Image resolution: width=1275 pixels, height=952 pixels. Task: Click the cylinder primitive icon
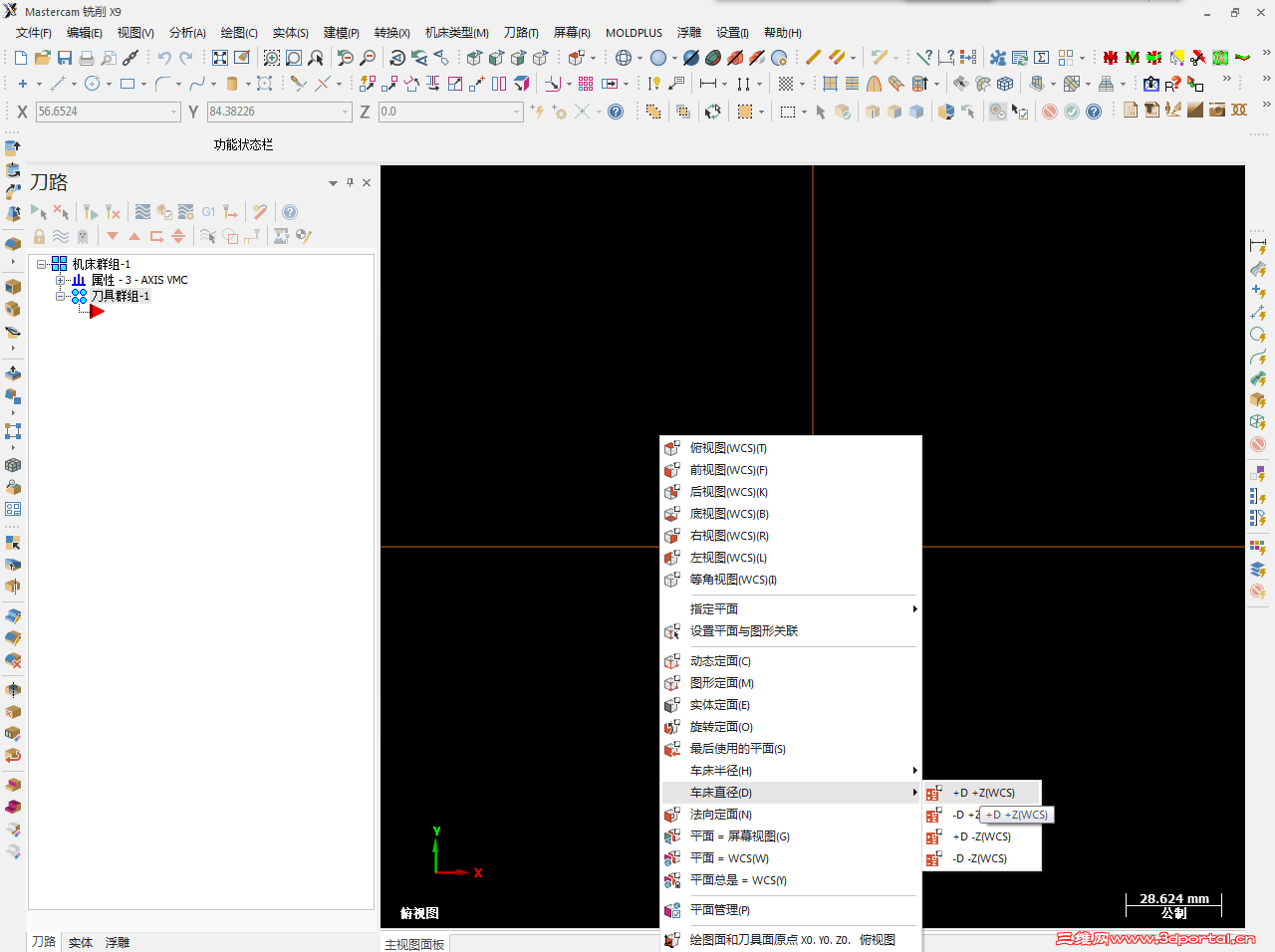[232, 84]
